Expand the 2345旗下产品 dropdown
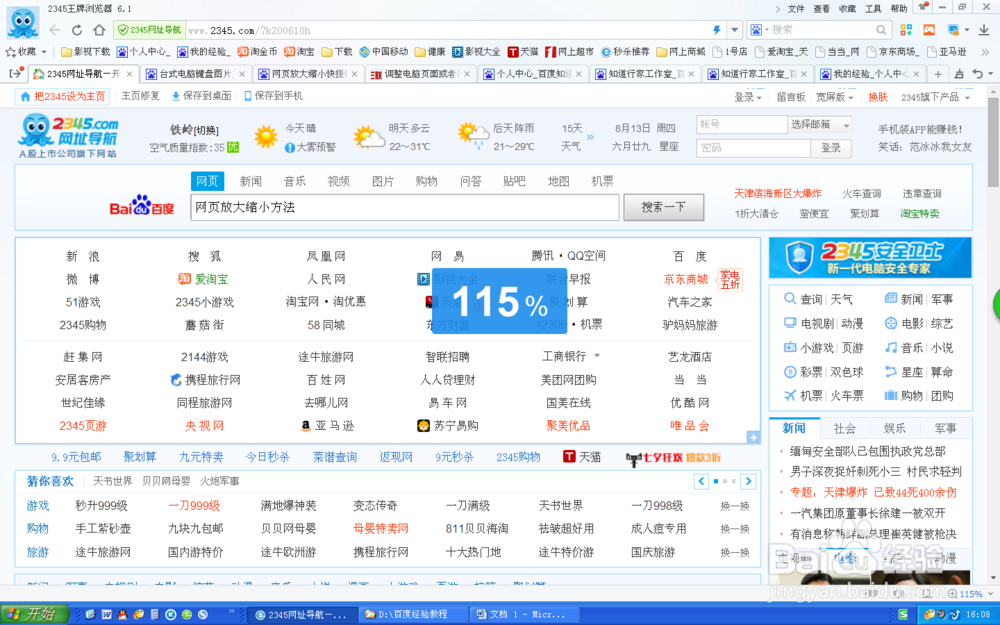Image resolution: width=1000 pixels, height=625 pixels. pos(936,97)
